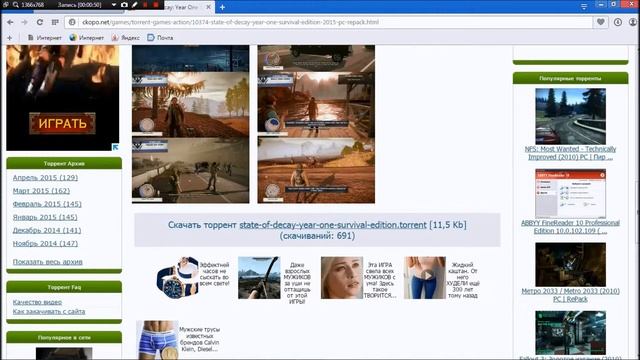The image size is (640, 360).
Task: Stop the screen recording
Action: [156, 5]
